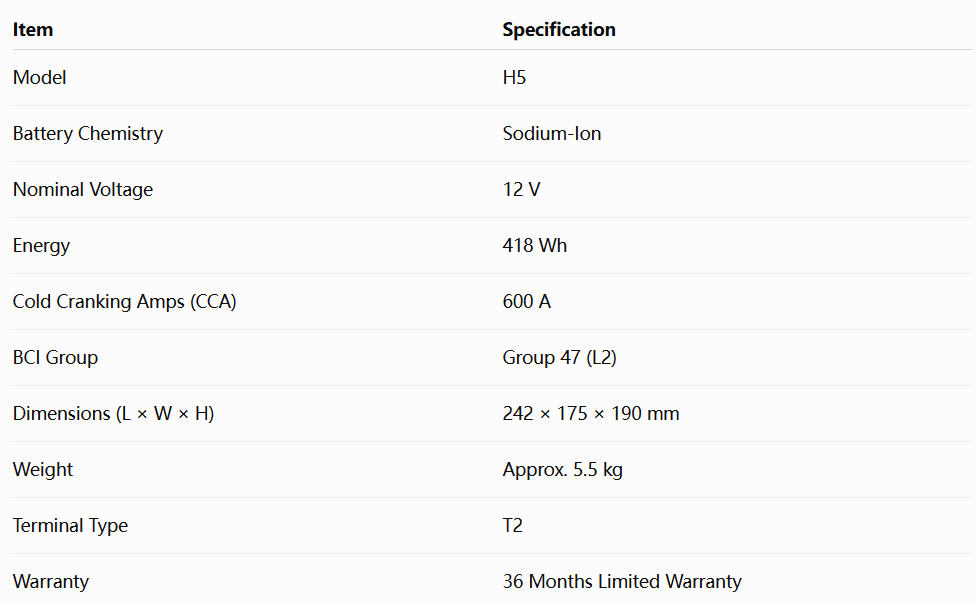The height and width of the screenshot is (606, 977).
Task: Click the Specification column header
Action: (x=559, y=29)
